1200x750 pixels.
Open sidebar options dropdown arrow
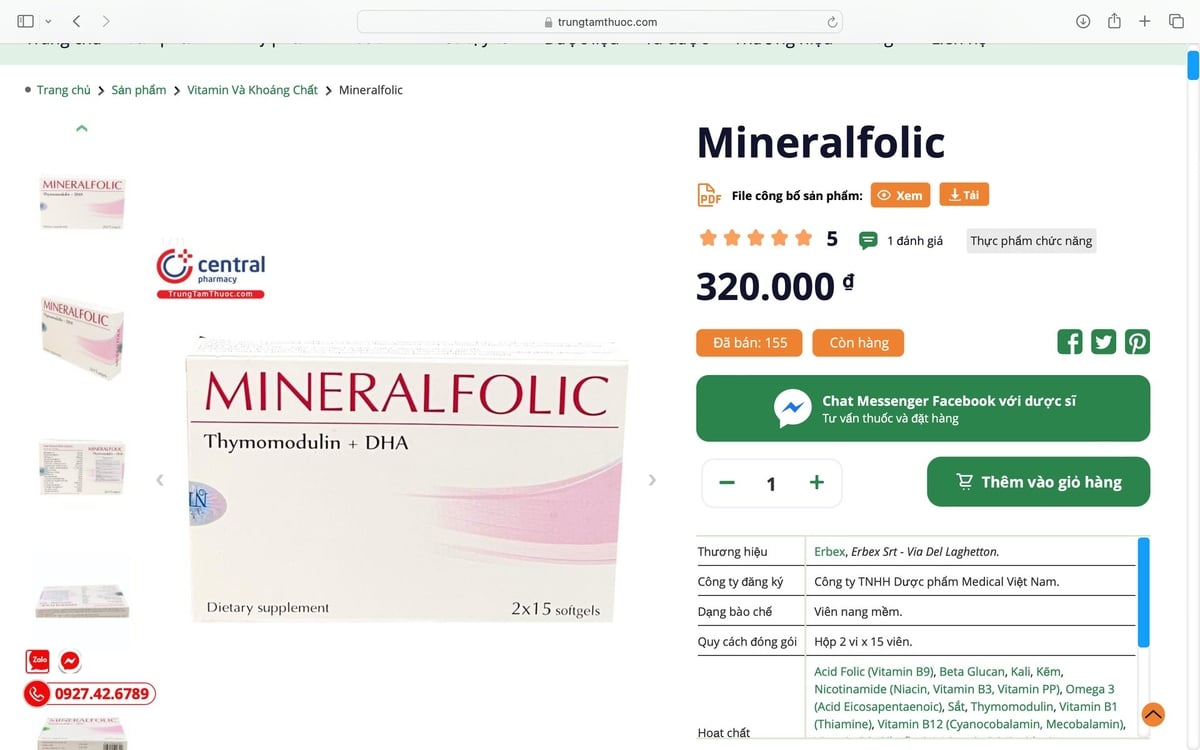pos(48,21)
